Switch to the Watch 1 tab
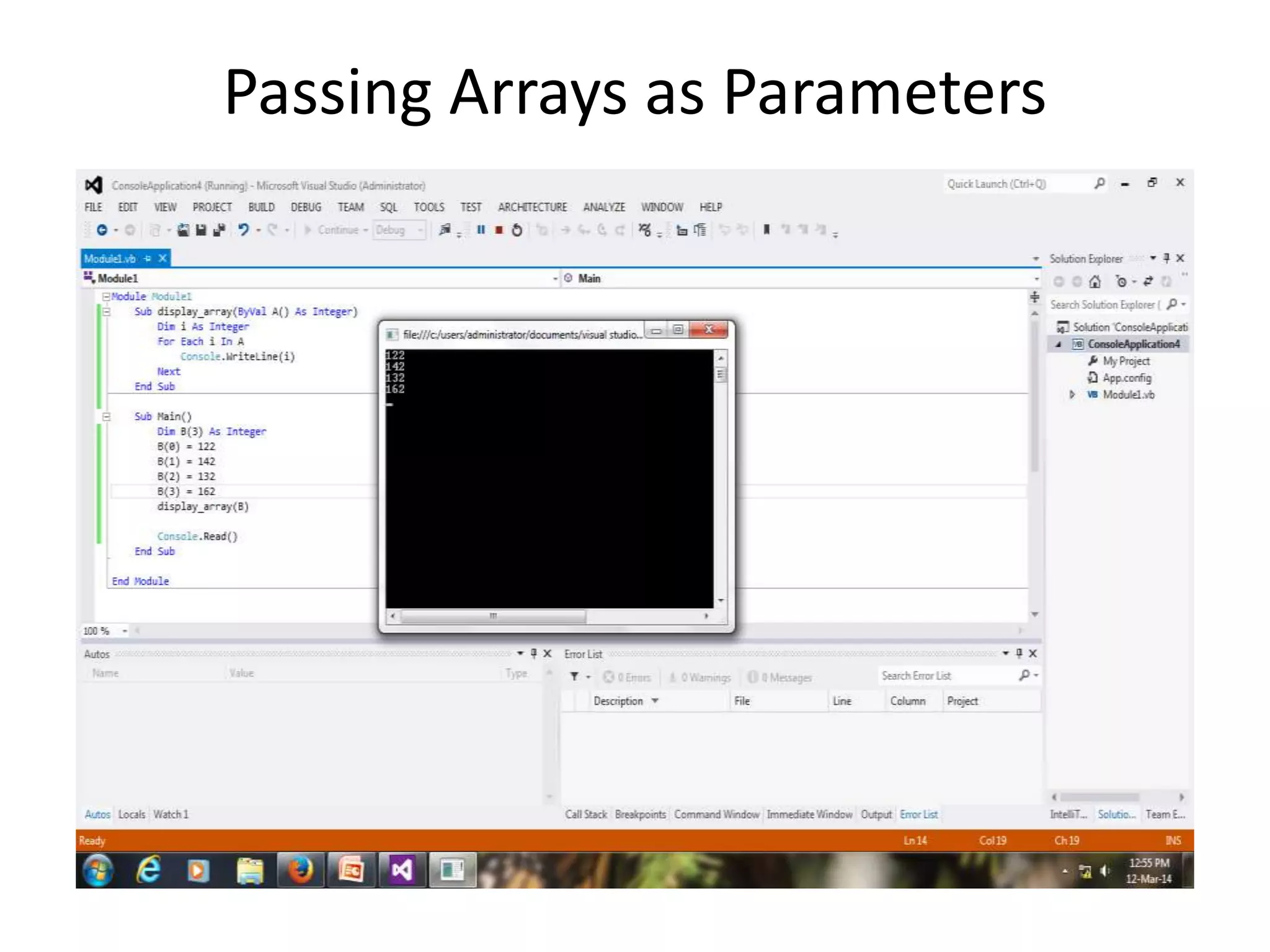This screenshot has height=952, width=1270. [x=171, y=814]
